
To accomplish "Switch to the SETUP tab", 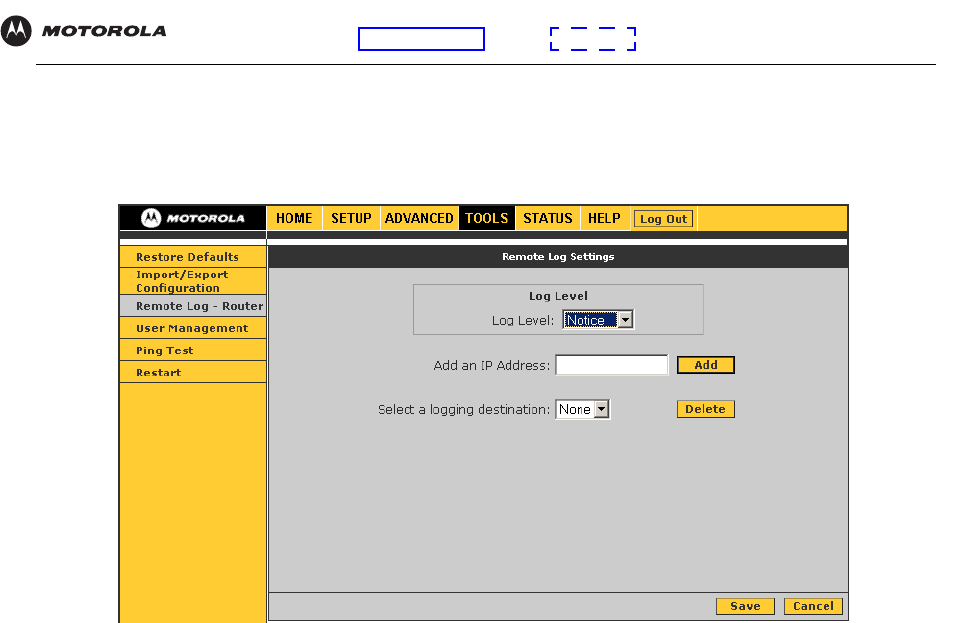I will click(351, 219).
